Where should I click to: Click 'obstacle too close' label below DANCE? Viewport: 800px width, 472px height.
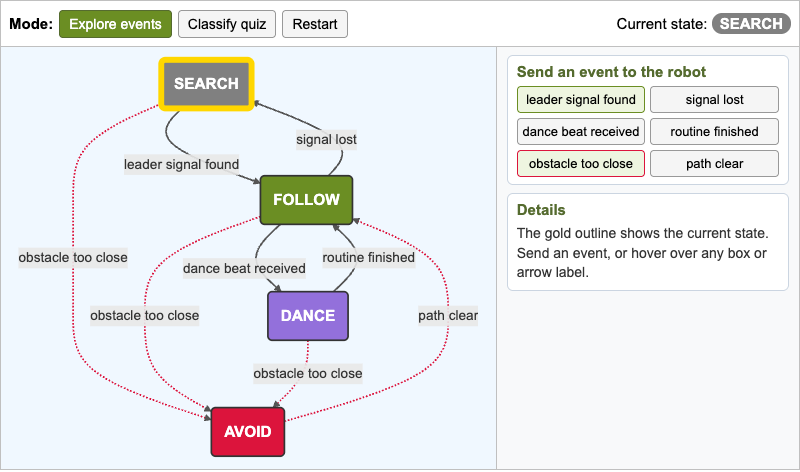click(x=308, y=374)
